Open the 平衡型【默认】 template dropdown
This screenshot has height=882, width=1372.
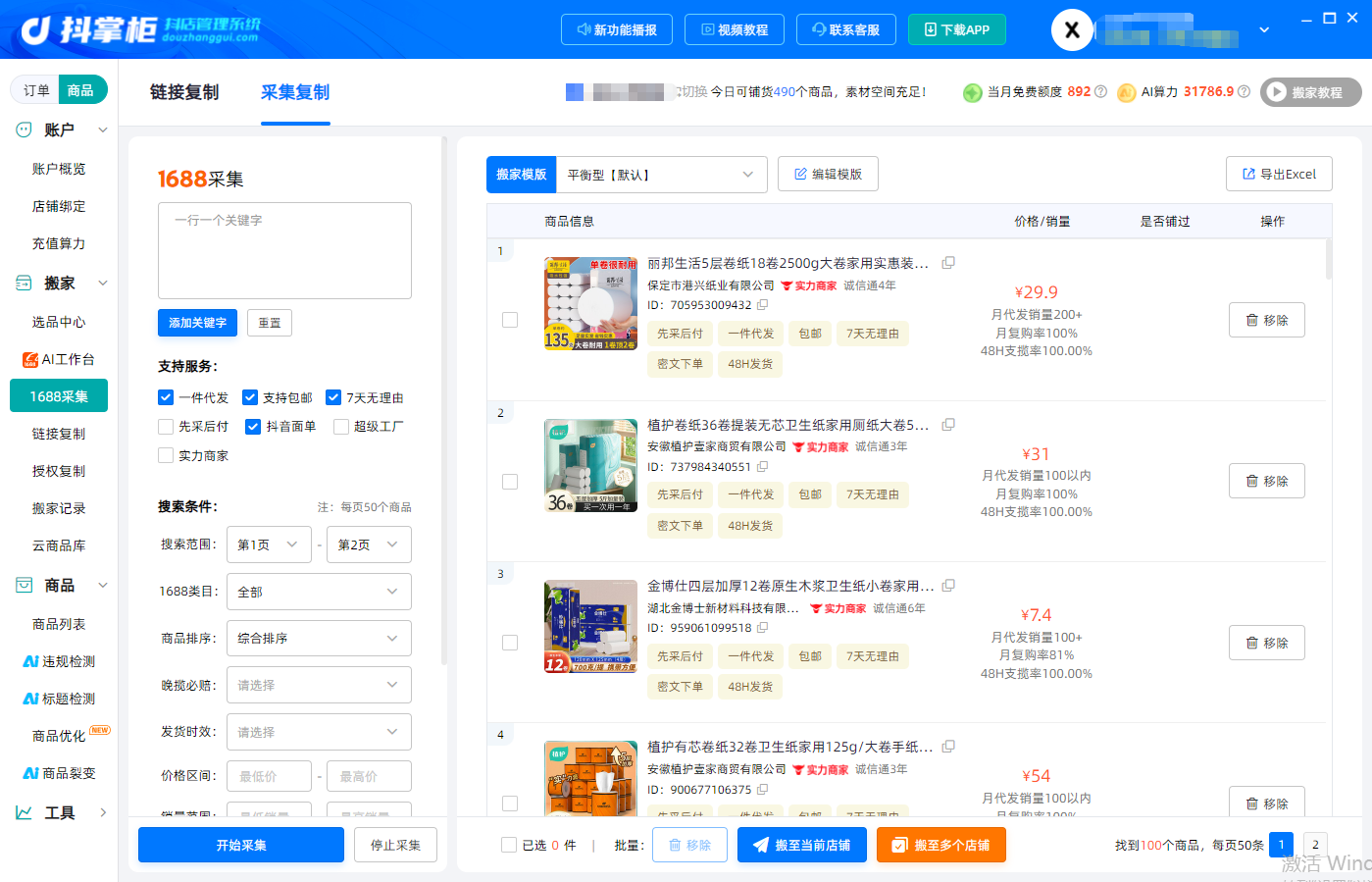[661, 175]
